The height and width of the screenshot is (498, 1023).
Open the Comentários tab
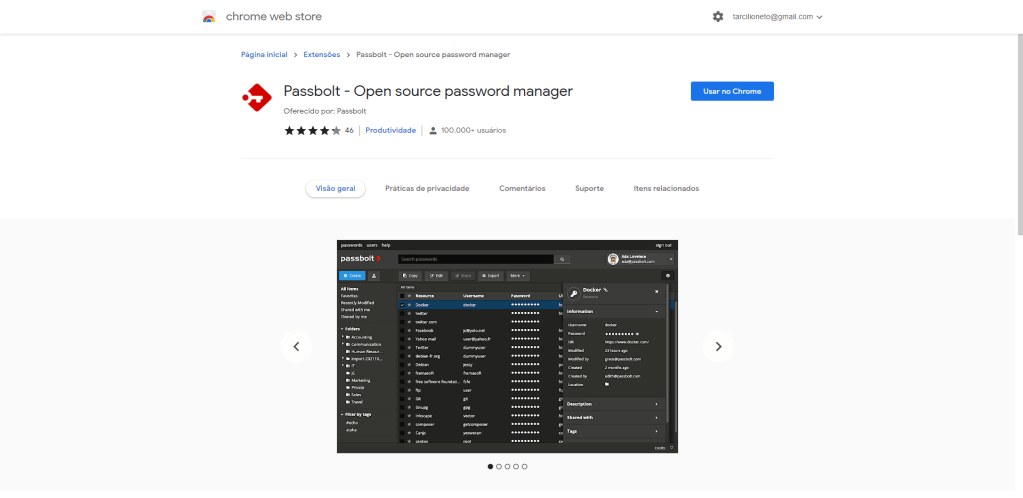pyautogui.click(x=522, y=188)
